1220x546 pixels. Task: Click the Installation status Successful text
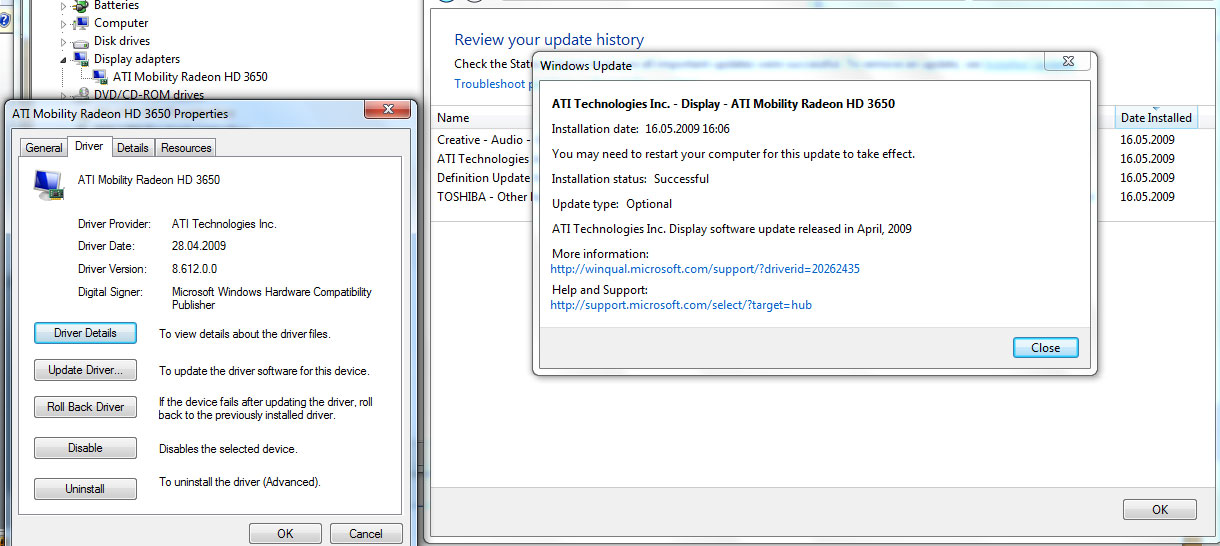click(x=630, y=179)
